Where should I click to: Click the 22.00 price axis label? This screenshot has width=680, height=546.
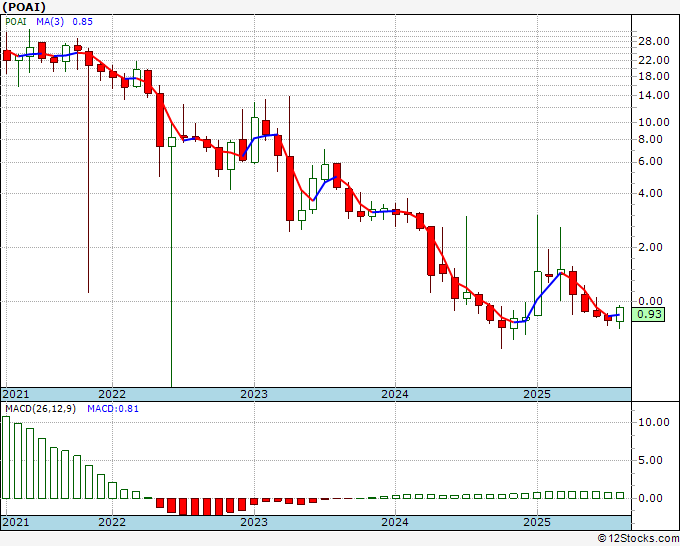coord(654,60)
